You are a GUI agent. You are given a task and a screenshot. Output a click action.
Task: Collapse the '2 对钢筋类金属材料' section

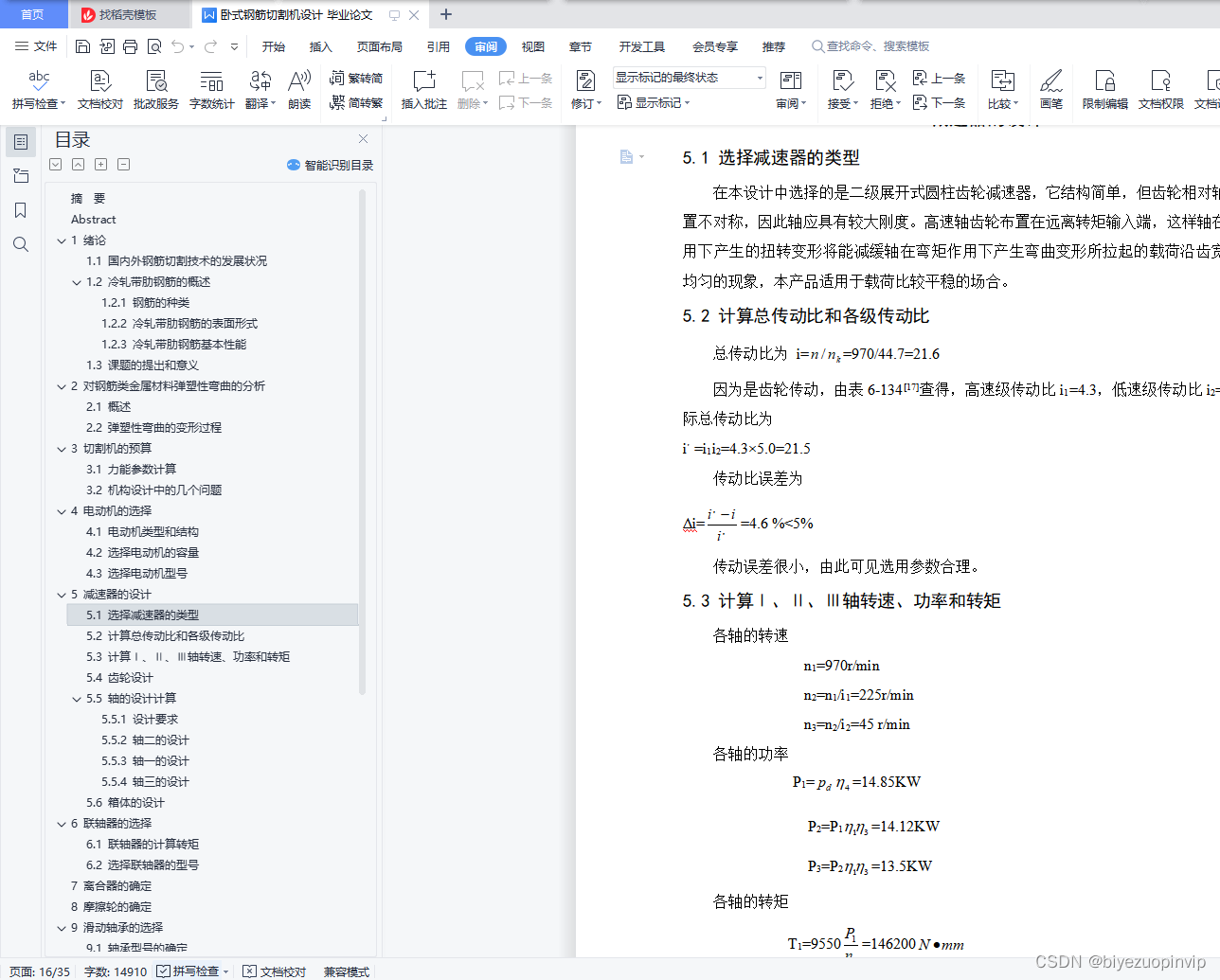[62, 386]
